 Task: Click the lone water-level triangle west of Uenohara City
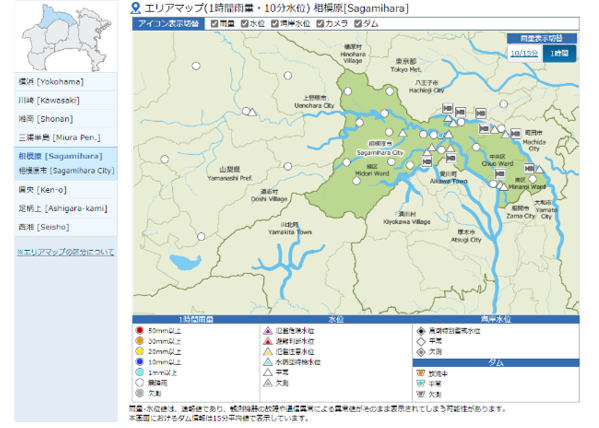tap(253, 112)
